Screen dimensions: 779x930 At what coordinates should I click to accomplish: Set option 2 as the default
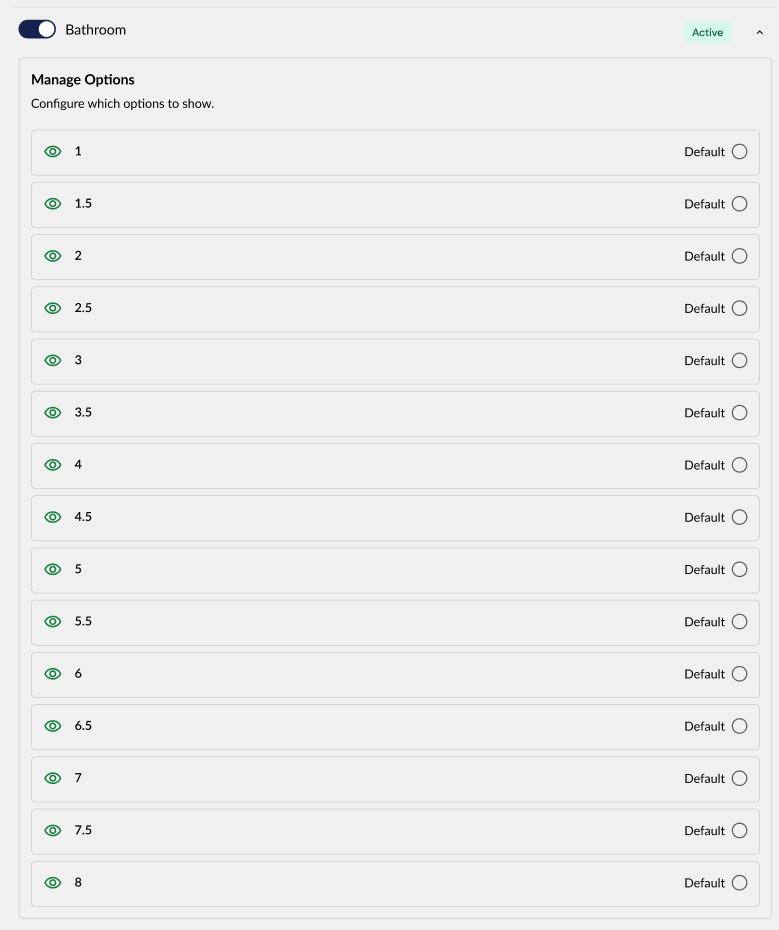pyautogui.click(x=739, y=256)
